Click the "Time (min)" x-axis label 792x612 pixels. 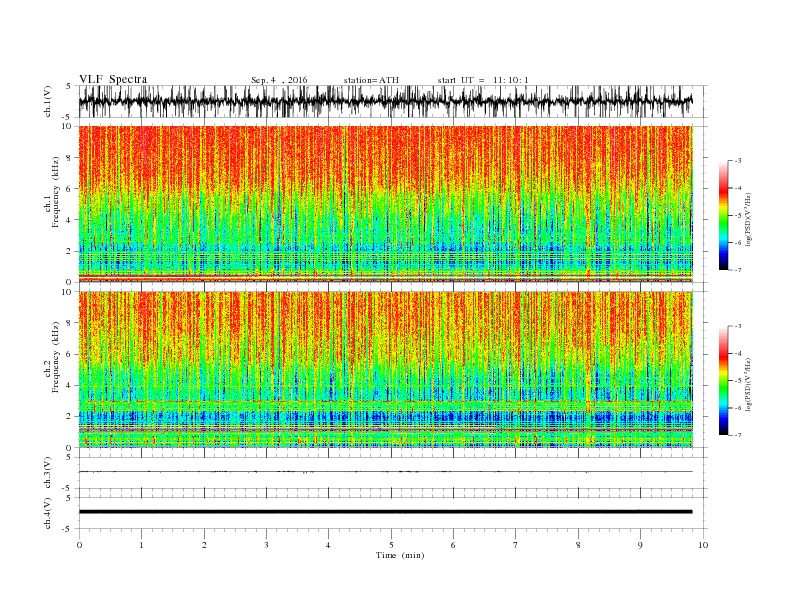[400, 555]
